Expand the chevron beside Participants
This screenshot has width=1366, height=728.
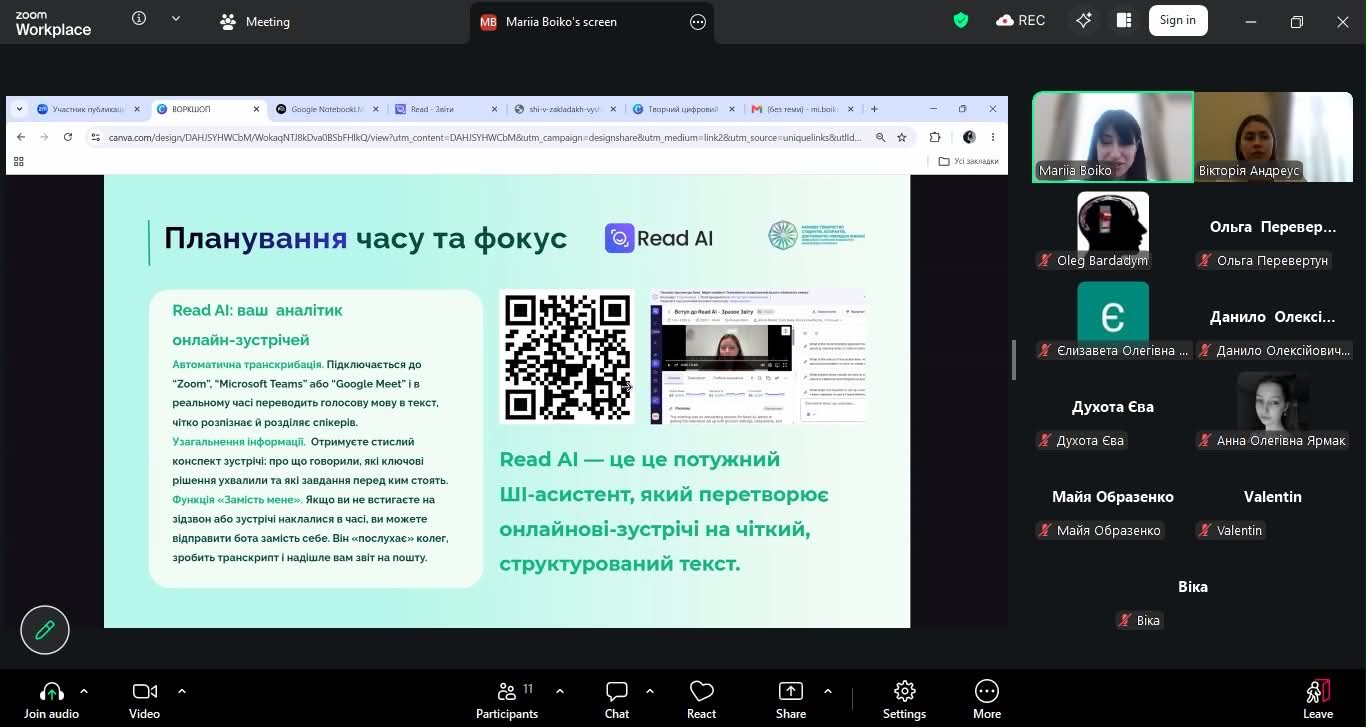click(560, 691)
